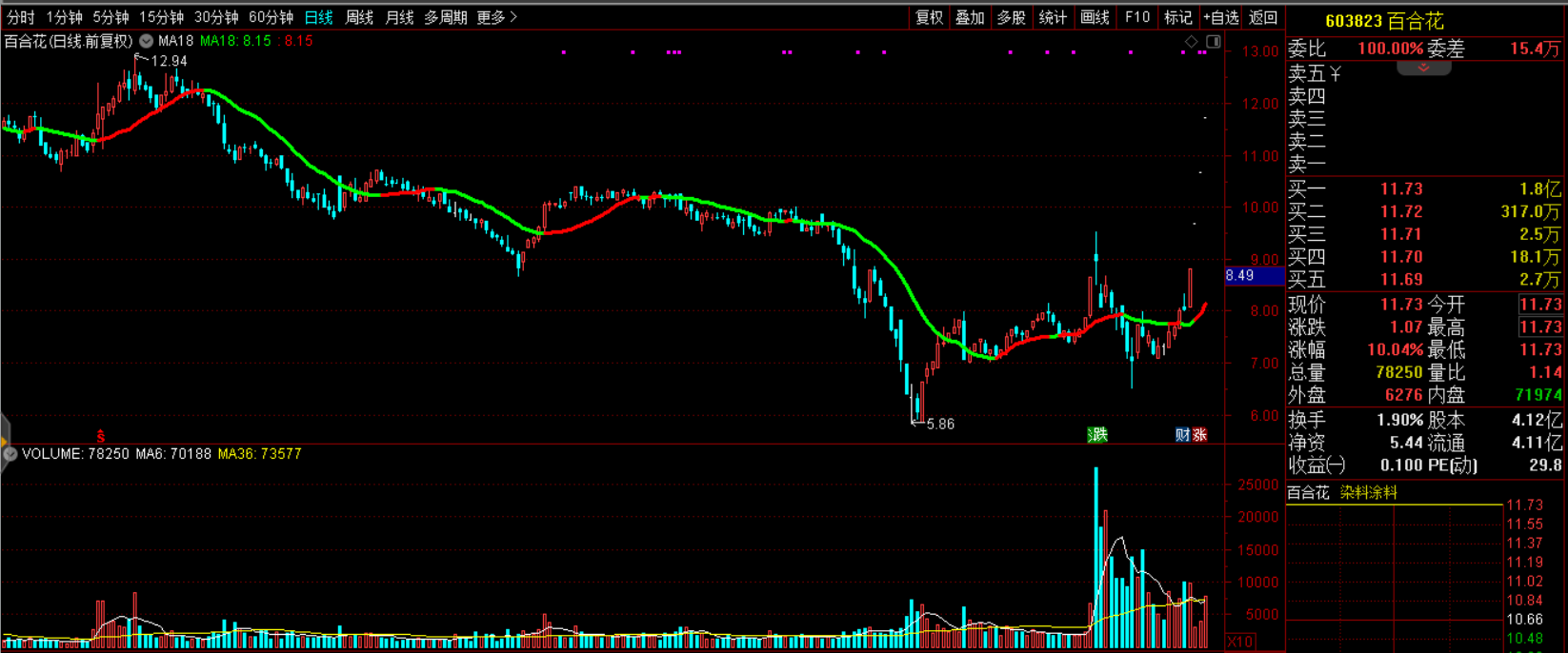The height and width of the screenshot is (653, 1568).
Task: Click the diamond icon at chart top-right
Action: coord(1191,42)
